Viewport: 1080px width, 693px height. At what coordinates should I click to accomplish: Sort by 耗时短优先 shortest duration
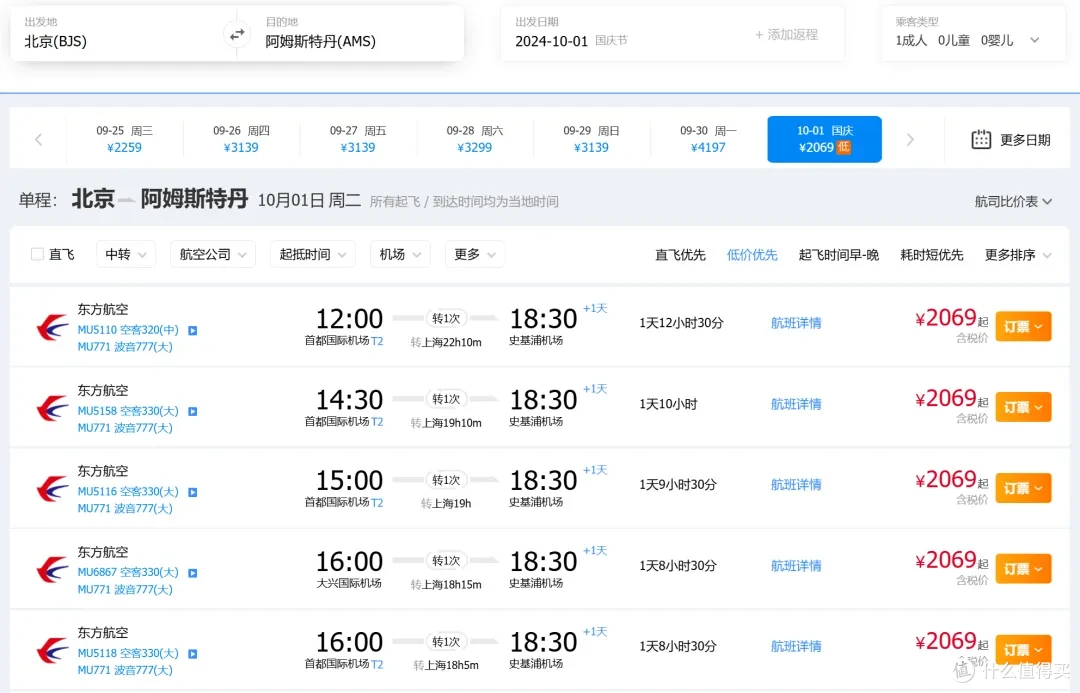[x=931, y=255]
